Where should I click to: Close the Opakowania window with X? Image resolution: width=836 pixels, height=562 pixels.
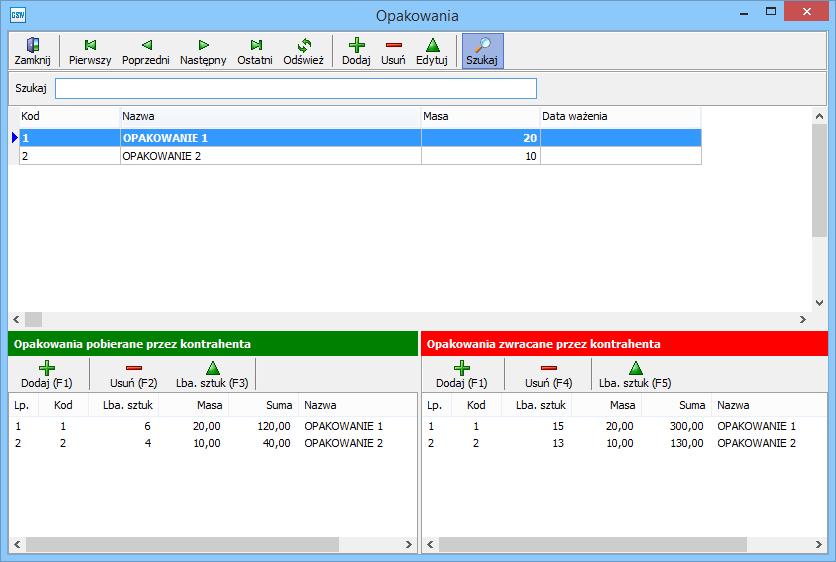tap(807, 12)
